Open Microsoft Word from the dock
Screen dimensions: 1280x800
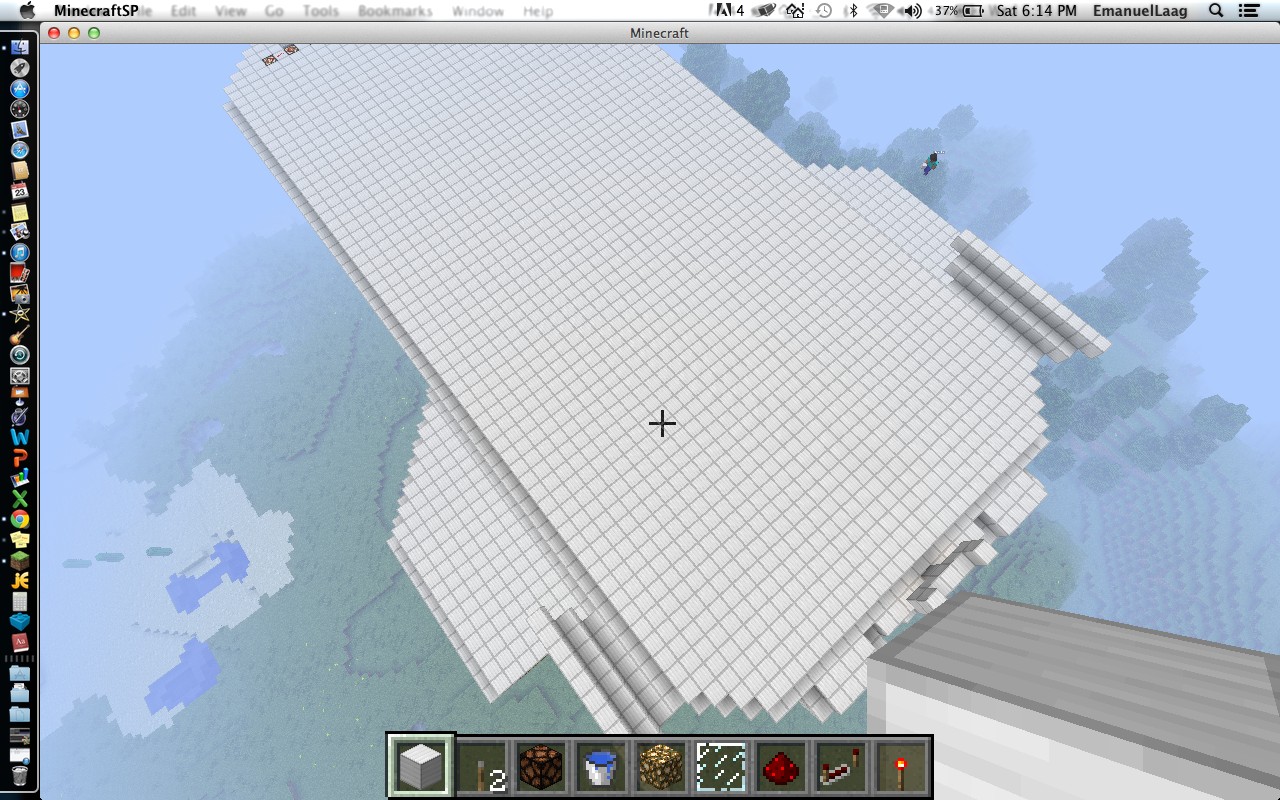(21, 436)
